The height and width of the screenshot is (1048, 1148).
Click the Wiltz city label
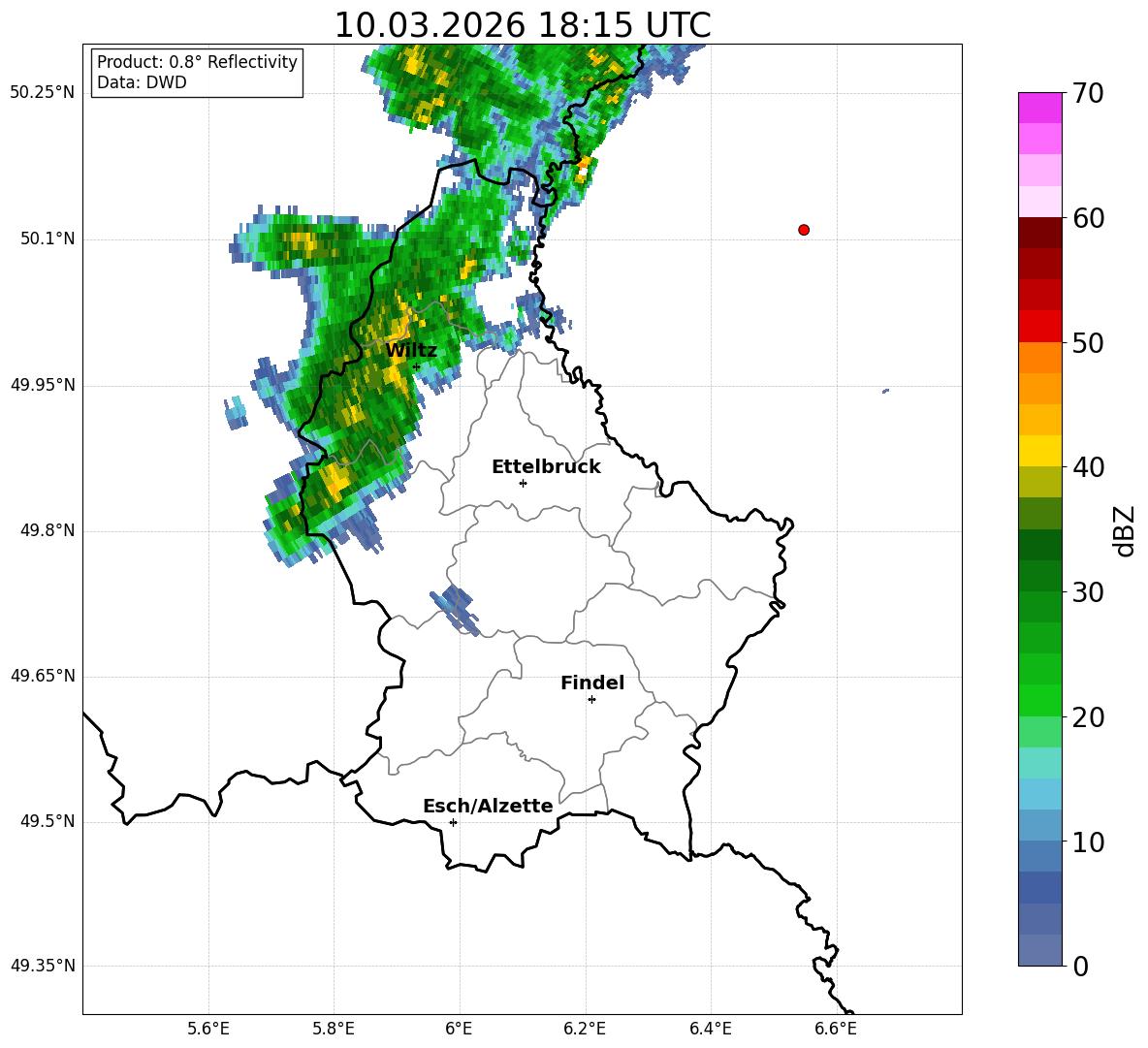tap(411, 351)
